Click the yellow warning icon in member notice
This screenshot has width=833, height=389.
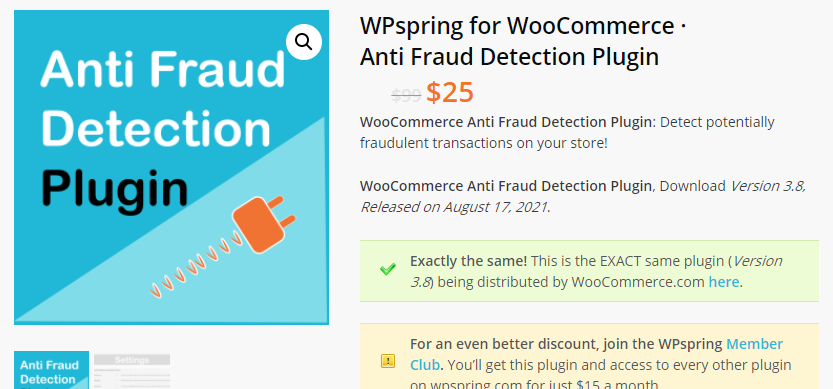tap(388, 361)
